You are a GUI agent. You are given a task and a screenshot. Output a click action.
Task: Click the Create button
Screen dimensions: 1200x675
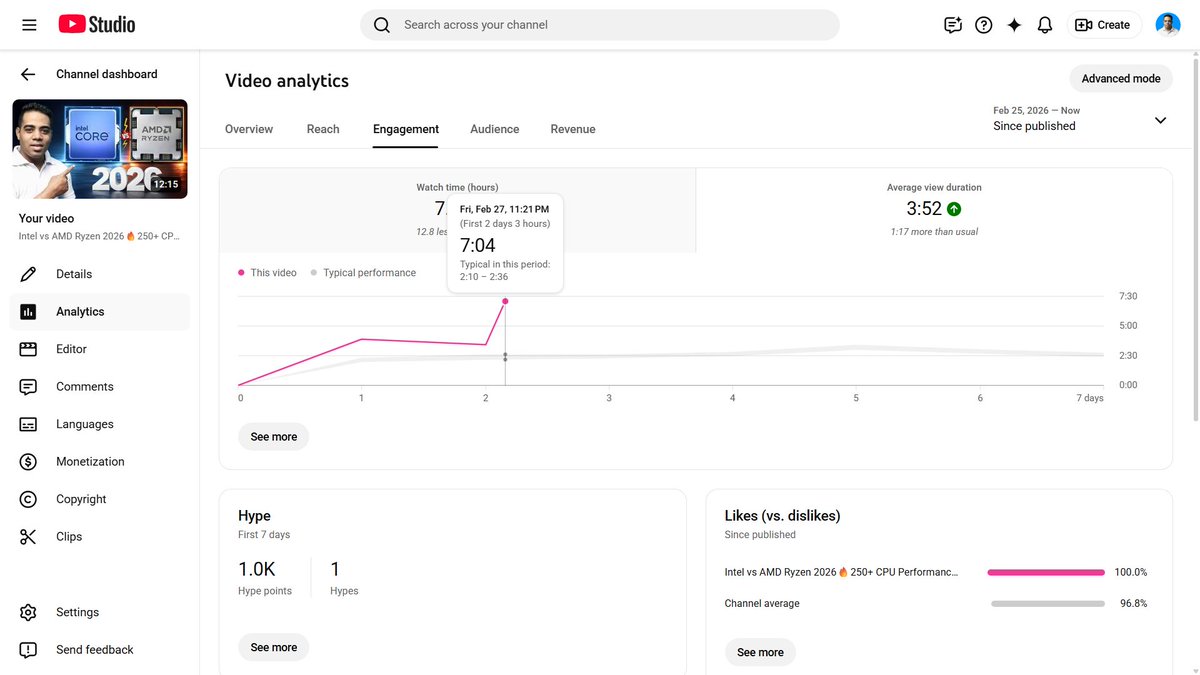click(x=1102, y=25)
